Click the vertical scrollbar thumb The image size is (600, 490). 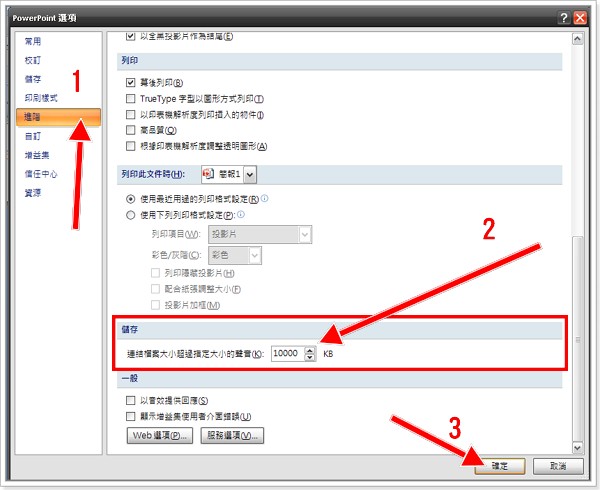tap(577, 339)
